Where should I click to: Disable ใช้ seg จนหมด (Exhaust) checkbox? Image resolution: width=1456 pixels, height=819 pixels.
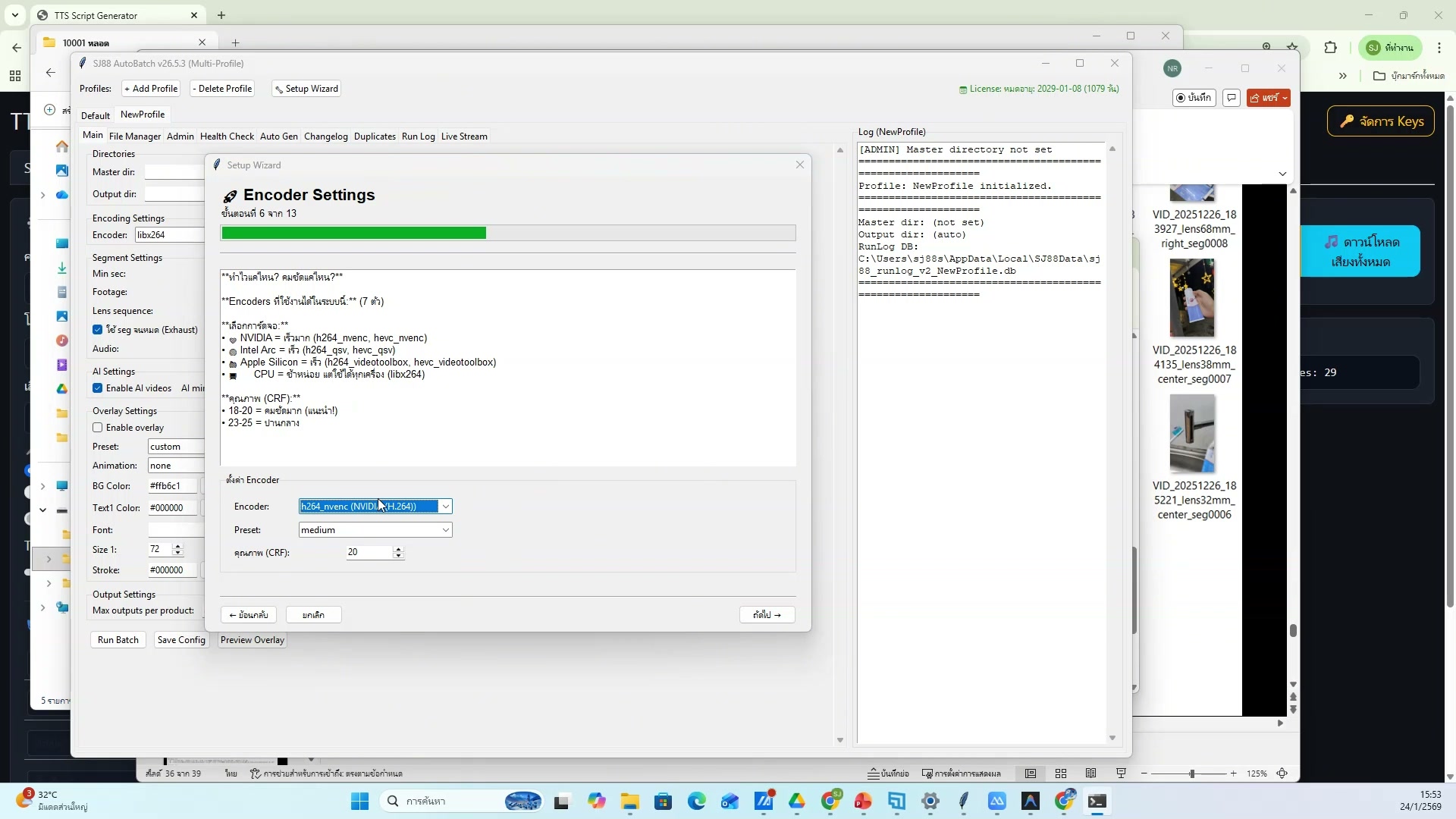point(98,329)
